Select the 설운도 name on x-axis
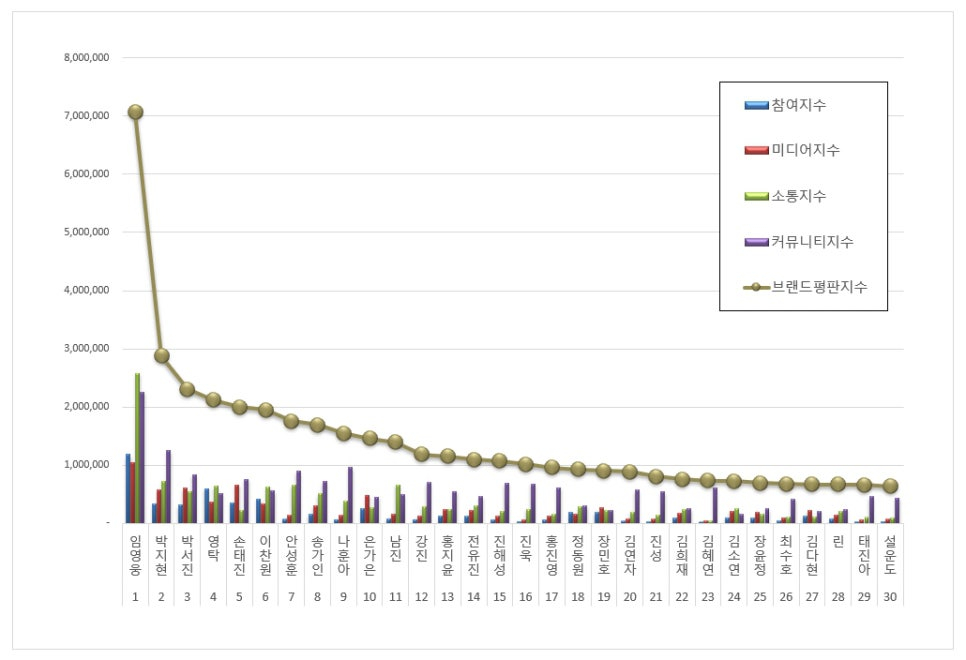Image resolution: width=966 pixels, height=660 pixels. 890,555
